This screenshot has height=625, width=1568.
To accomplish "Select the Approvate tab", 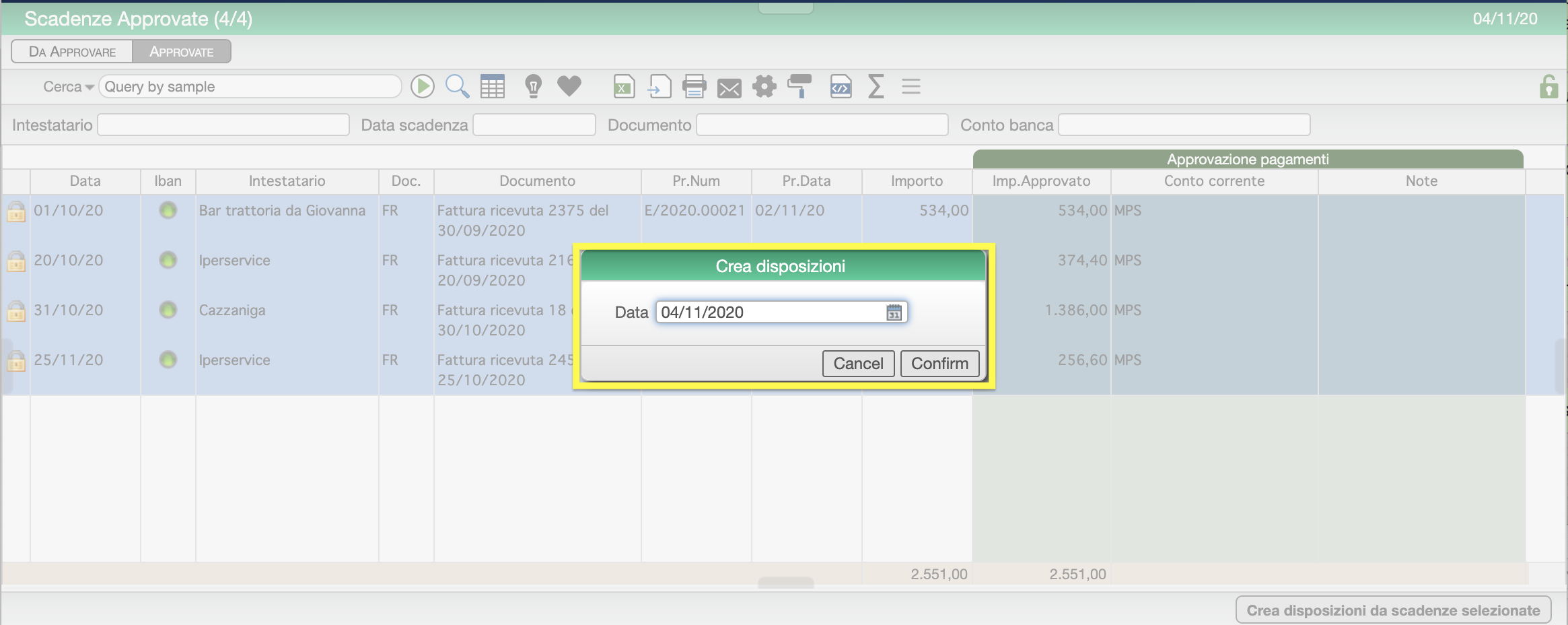I will [182, 52].
